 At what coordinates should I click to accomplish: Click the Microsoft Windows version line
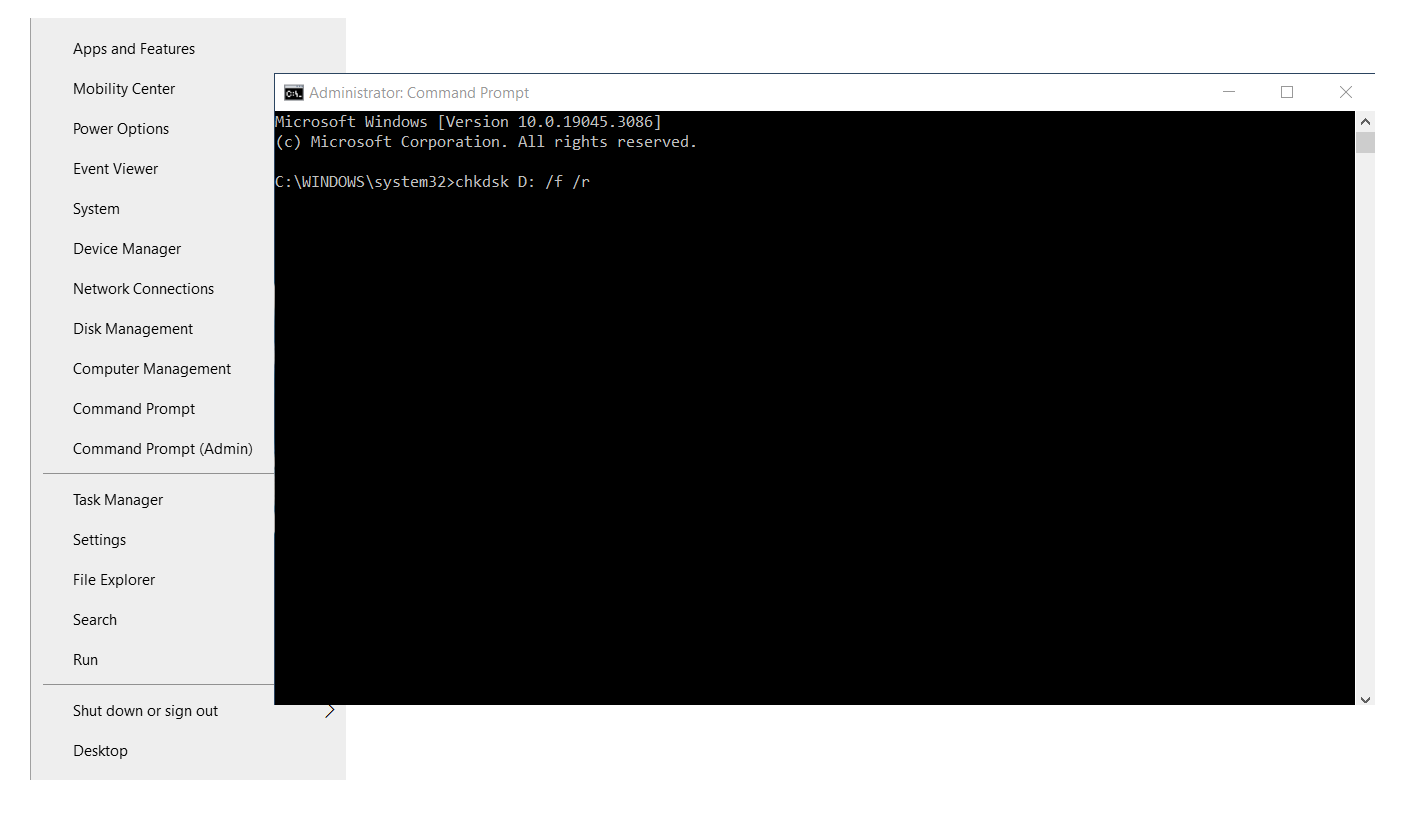pos(468,122)
